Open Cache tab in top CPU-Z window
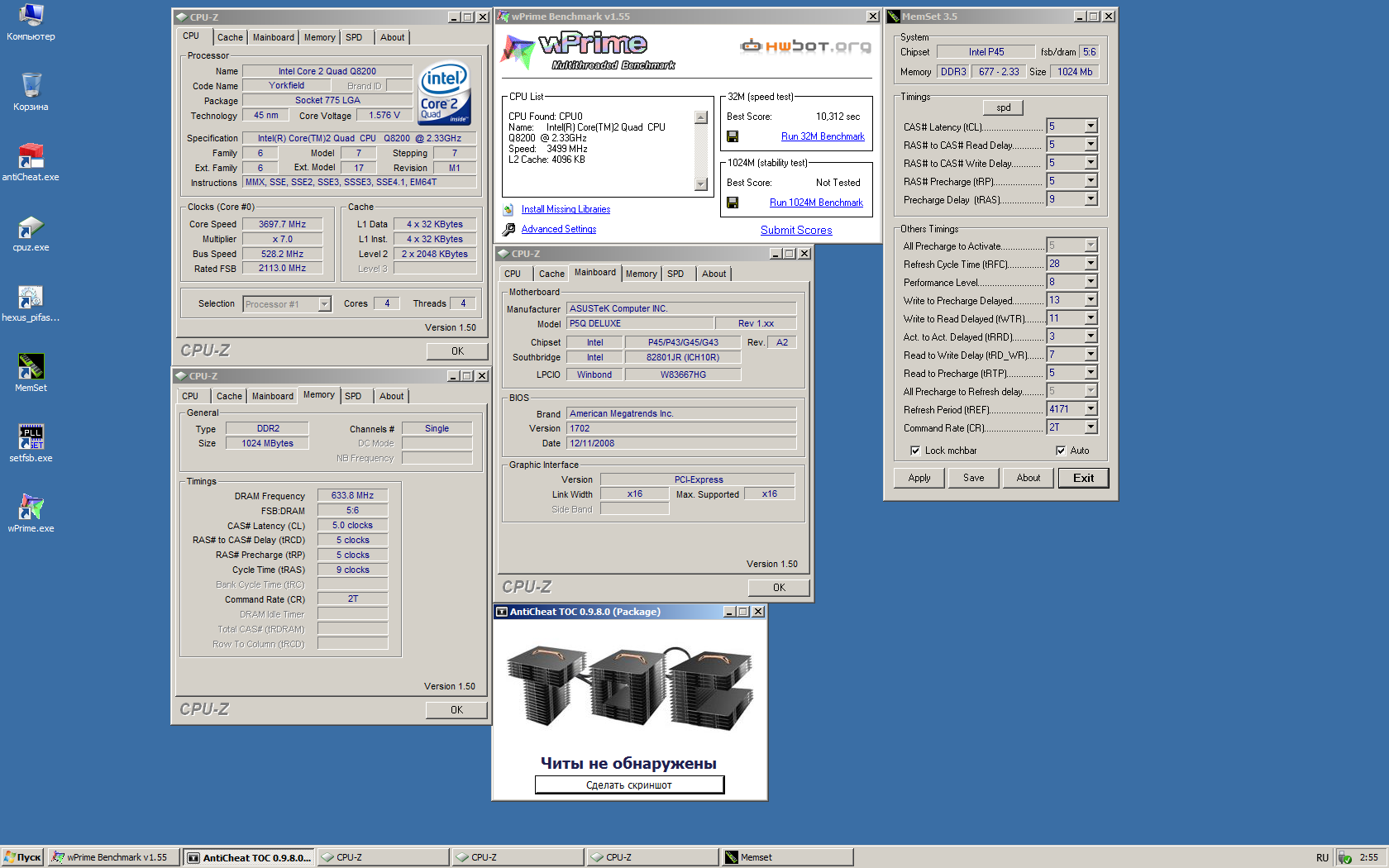 pos(230,37)
